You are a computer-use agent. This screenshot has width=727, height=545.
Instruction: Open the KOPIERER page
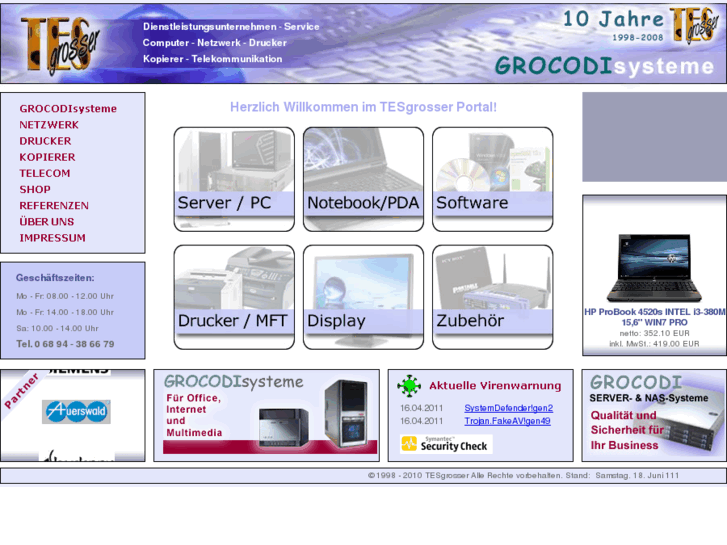[47, 157]
